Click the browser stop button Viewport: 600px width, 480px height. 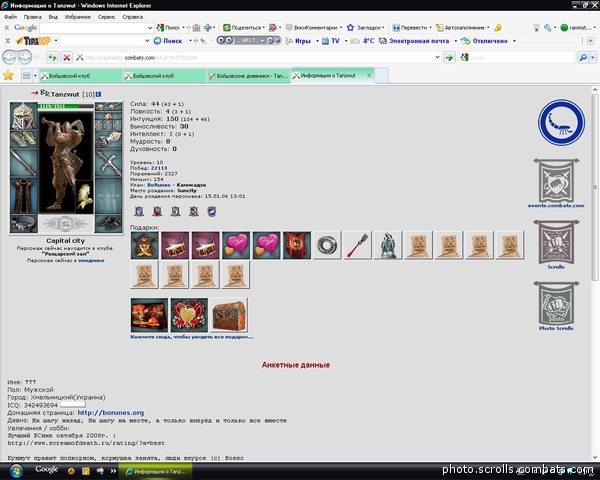[x=67, y=57]
